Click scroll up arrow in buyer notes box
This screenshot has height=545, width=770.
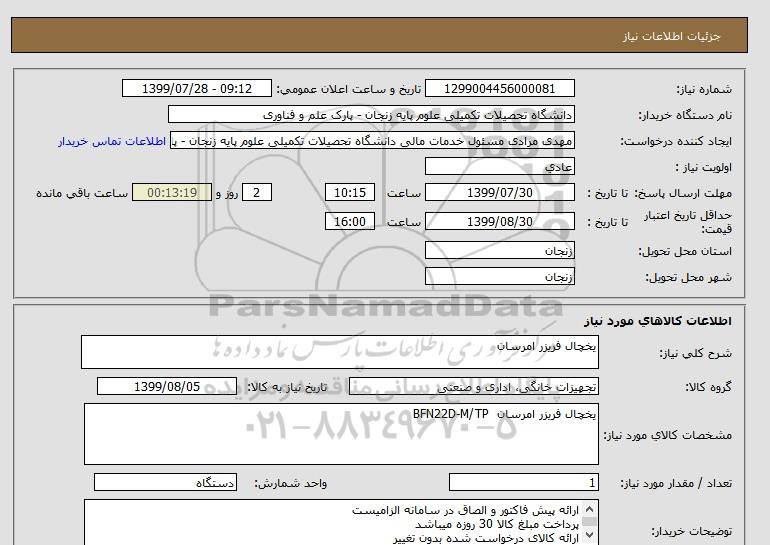pyautogui.click(x=590, y=509)
